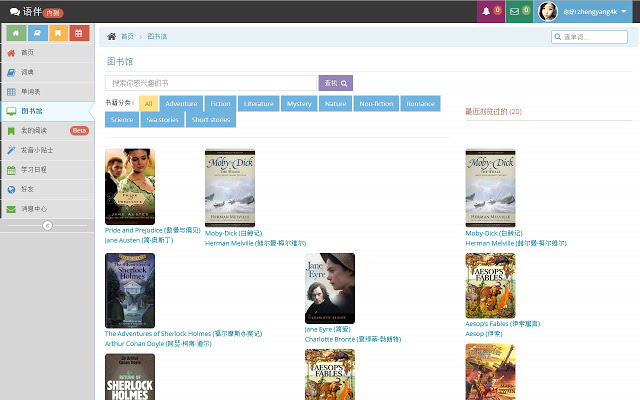This screenshot has height=400, width=640.
Task: Filter books by Nature
Action: [336, 104]
